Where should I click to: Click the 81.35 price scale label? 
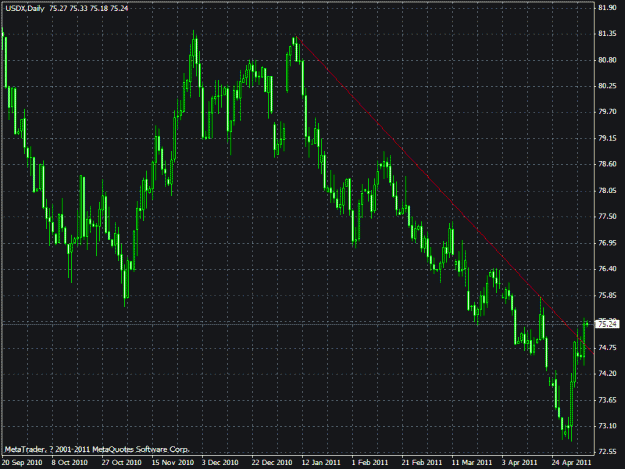[x=607, y=34]
